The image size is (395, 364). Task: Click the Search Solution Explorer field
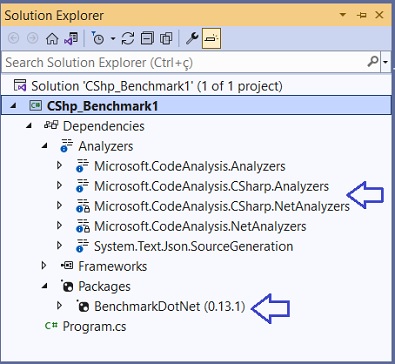[x=186, y=62]
